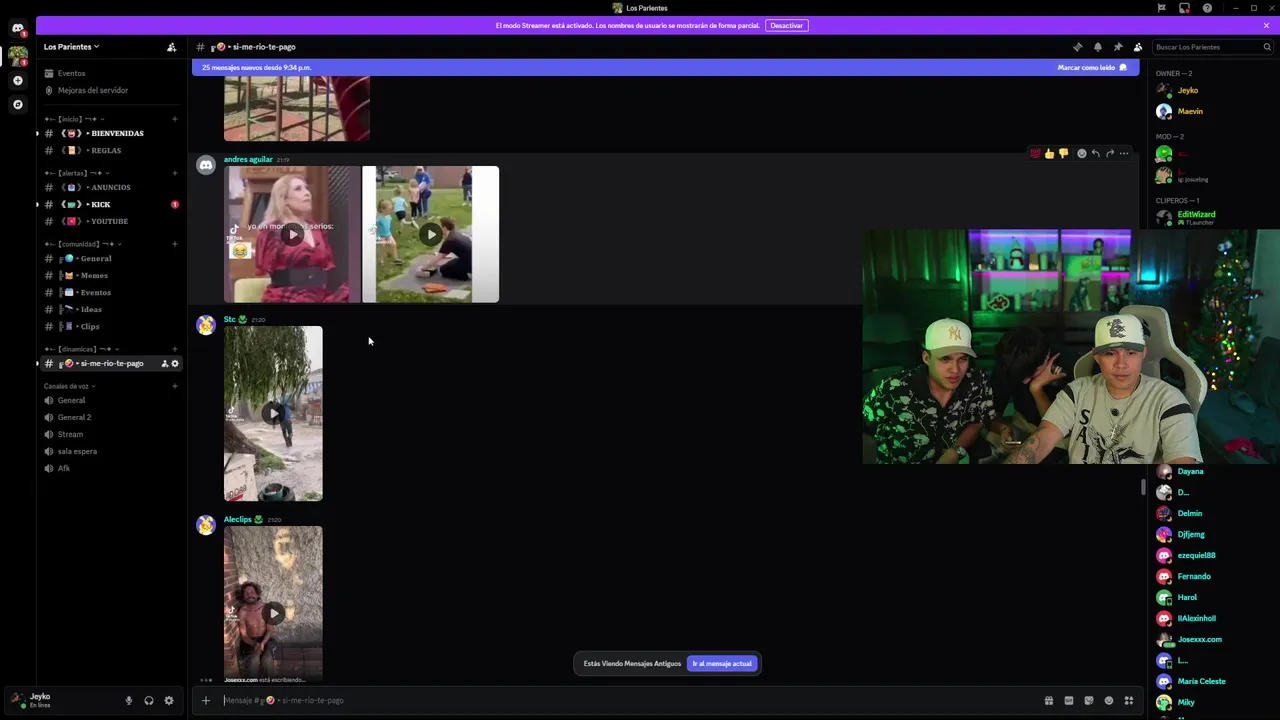The height and width of the screenshot is (720, 1280).
Task: Click the invite people icon beside server name
Action: coord(171,47)
